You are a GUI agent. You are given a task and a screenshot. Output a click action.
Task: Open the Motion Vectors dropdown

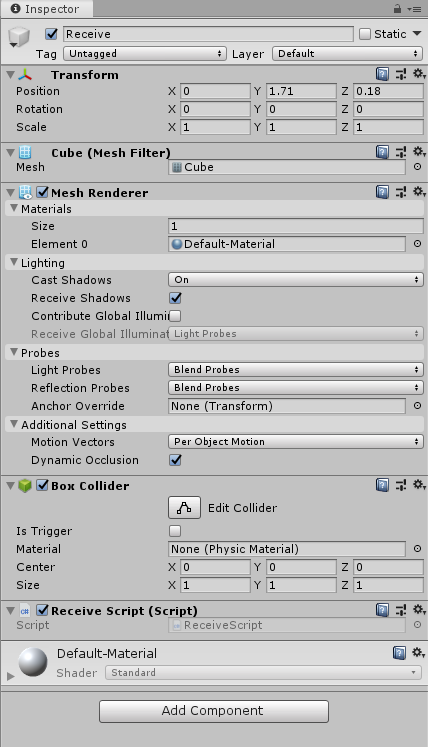coord(296,442)
